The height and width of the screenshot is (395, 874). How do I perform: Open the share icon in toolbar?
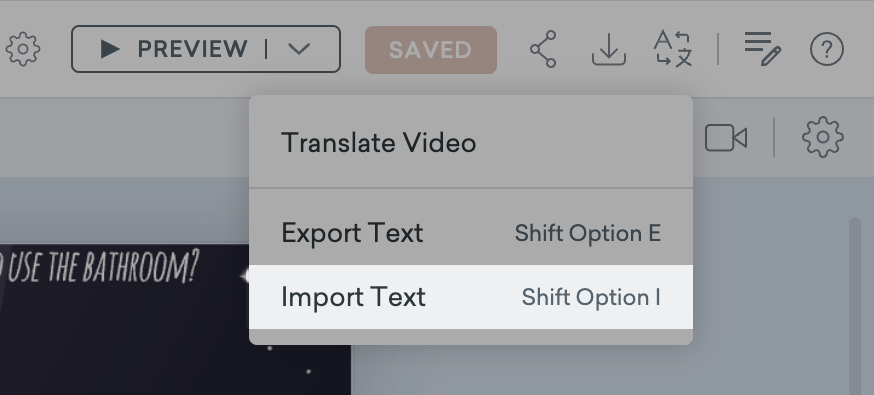pos(543,49)
